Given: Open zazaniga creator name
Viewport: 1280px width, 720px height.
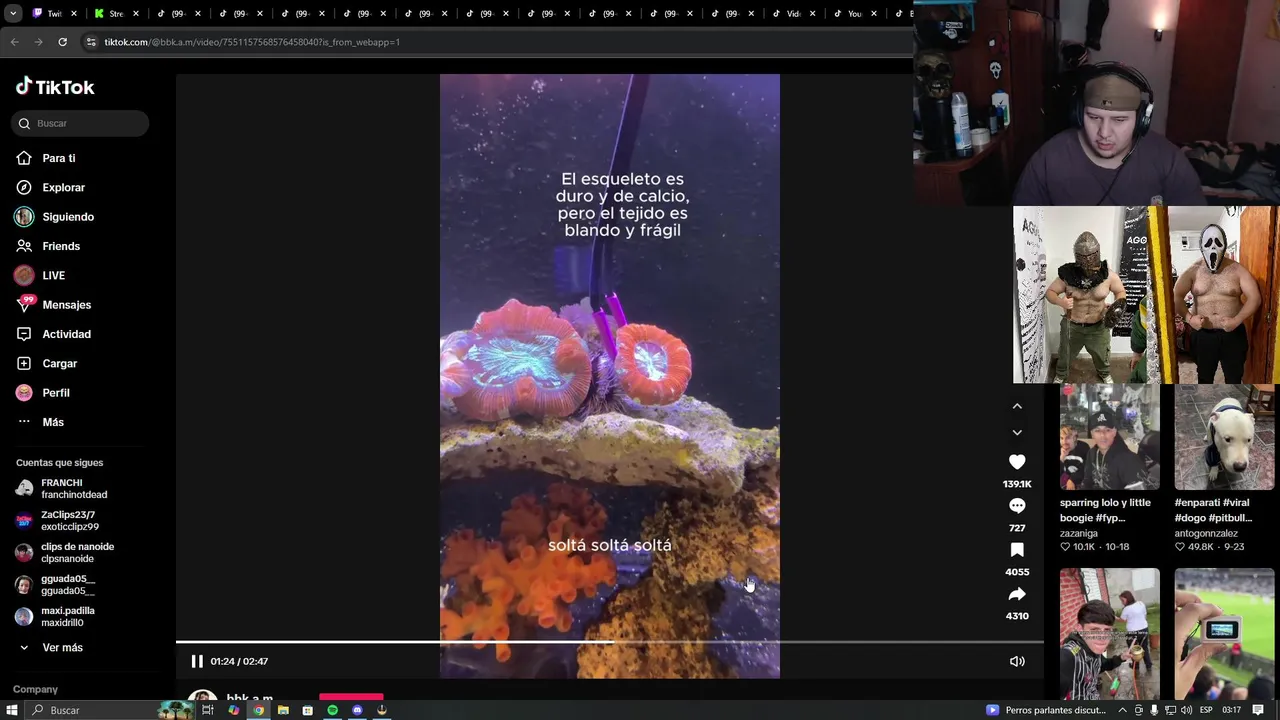Looking at the screenshot, I should click(x=1078, y=534).
